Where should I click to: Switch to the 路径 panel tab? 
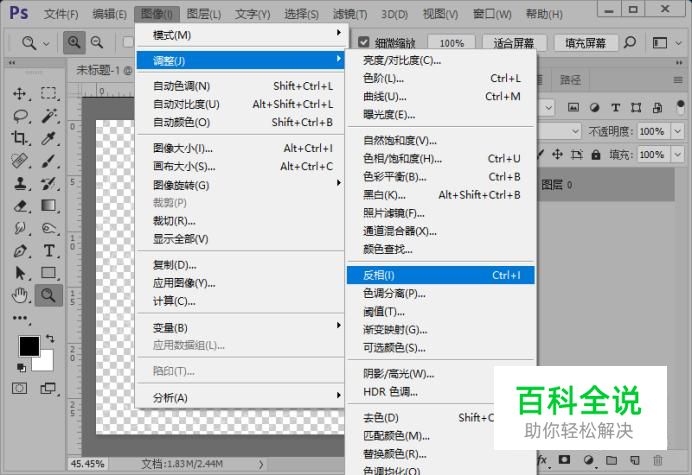(x=570, y=80)
